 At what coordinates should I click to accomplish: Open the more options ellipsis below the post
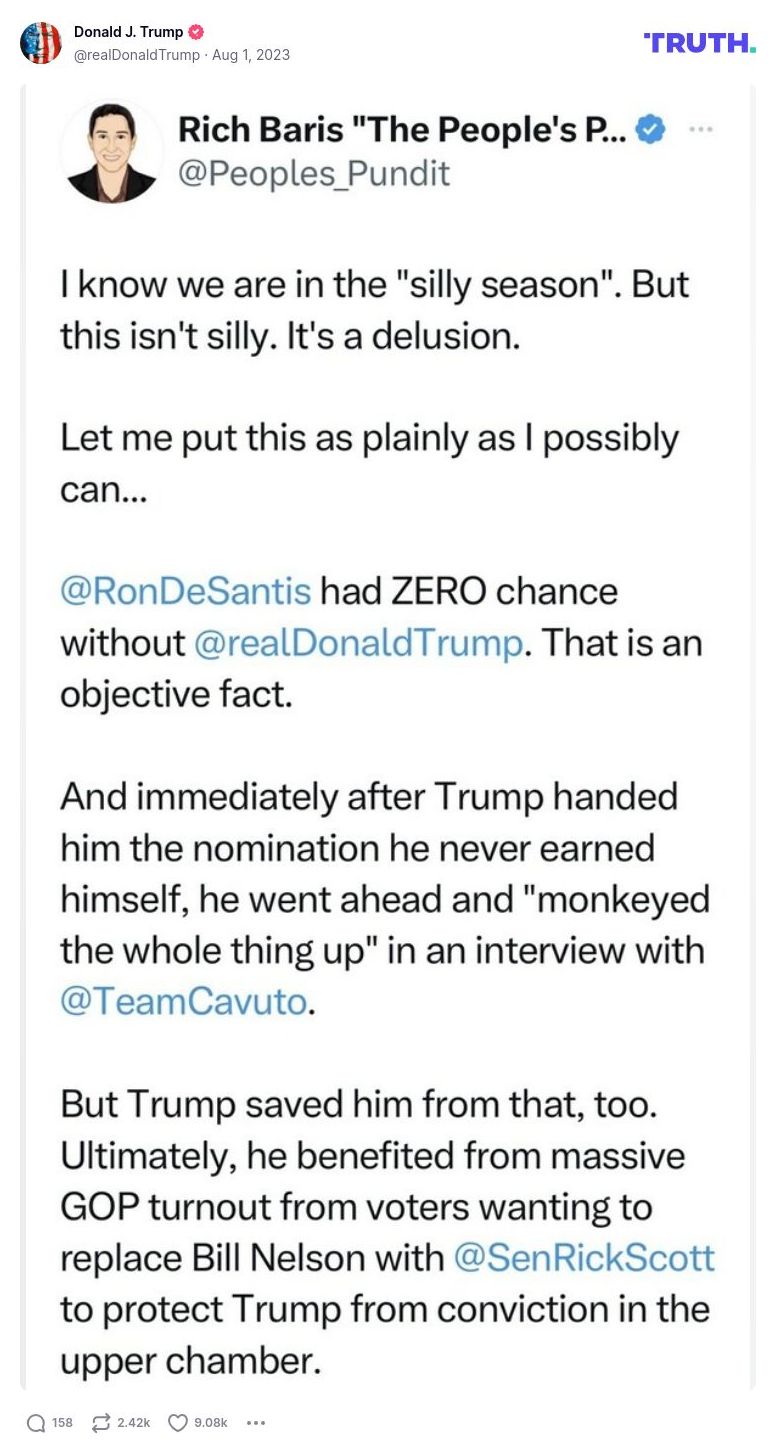click(x=256, y=1422)
